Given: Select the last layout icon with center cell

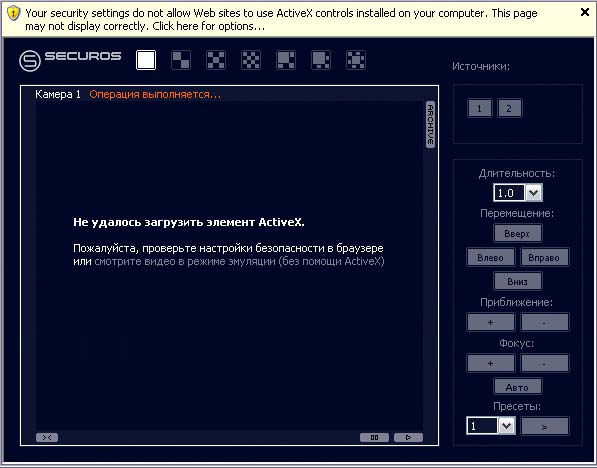Looking at the screenshot, I should point(356,60).
